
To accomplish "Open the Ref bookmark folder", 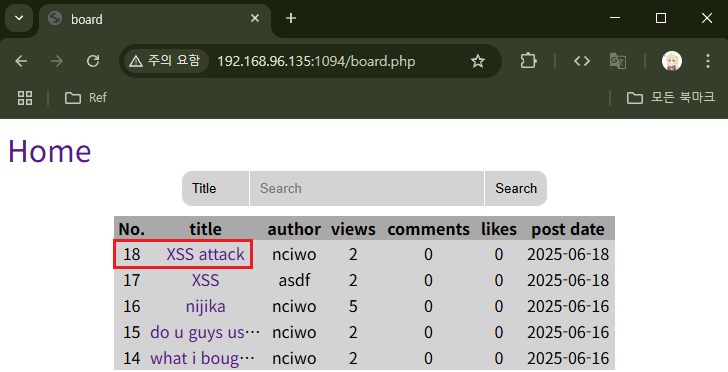I will 86,98.
